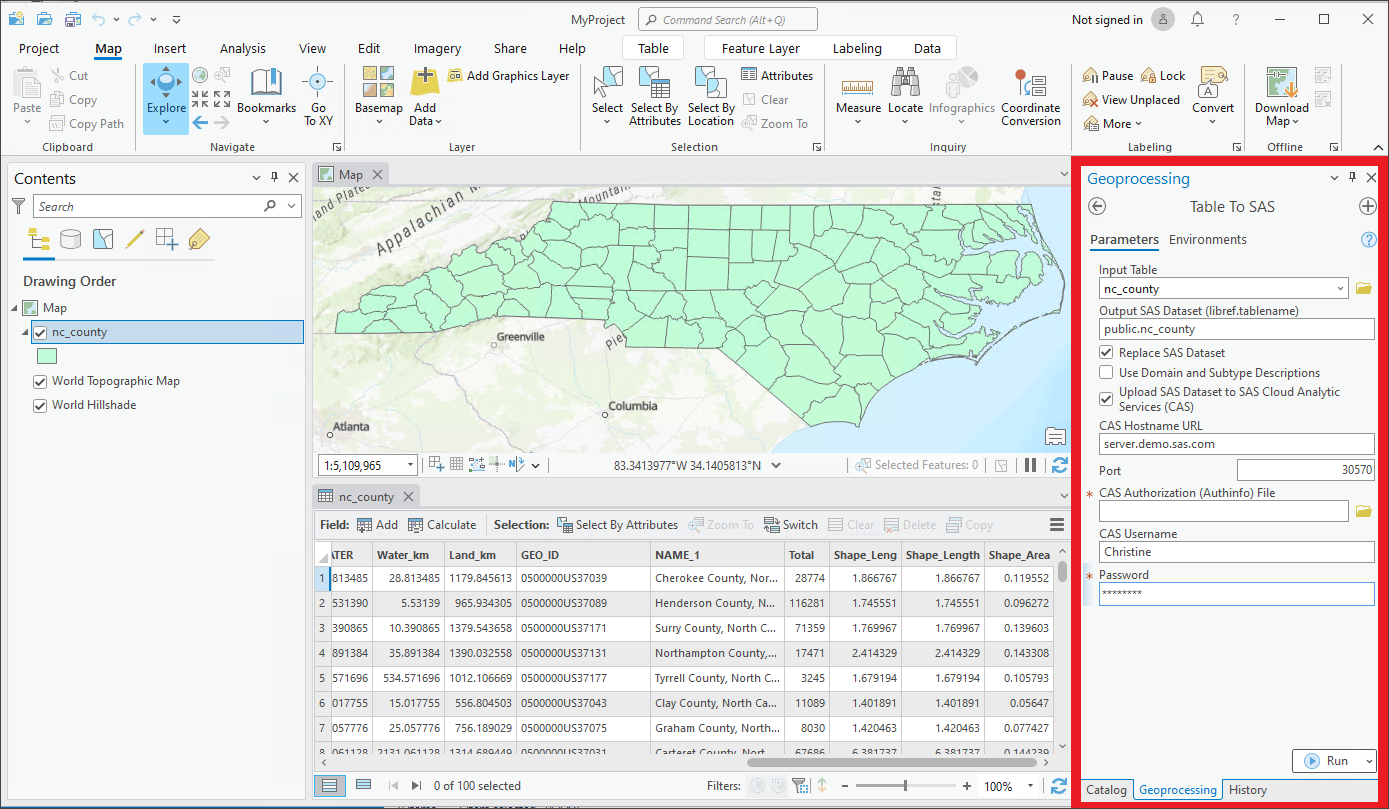This screenshot has height=809, width=1389.
Task: Uncheck Replace SAS Dataset
Action: (1106, 352)
